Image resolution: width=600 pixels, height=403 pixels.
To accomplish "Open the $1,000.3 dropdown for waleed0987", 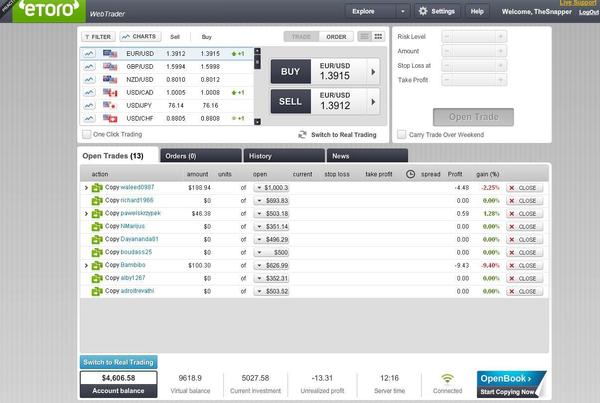I will coord(271,188).
